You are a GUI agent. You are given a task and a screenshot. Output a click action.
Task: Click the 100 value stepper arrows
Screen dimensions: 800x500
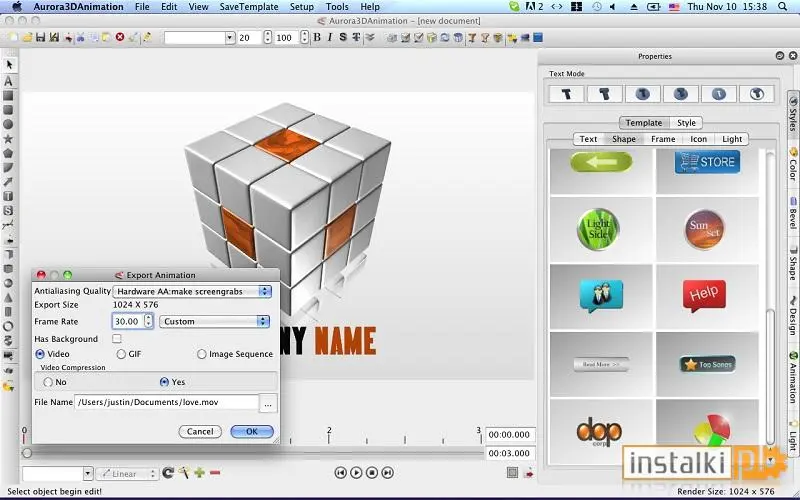click(305, 37)
